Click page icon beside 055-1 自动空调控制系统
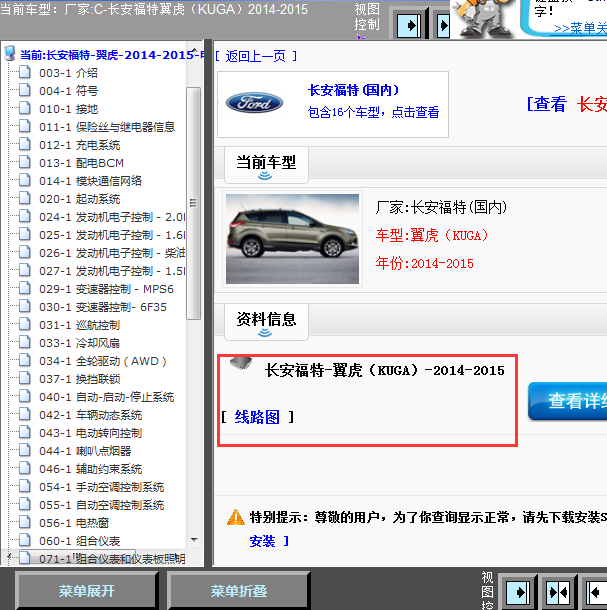Viewport: 607px width, 610px height. [25, 505]
